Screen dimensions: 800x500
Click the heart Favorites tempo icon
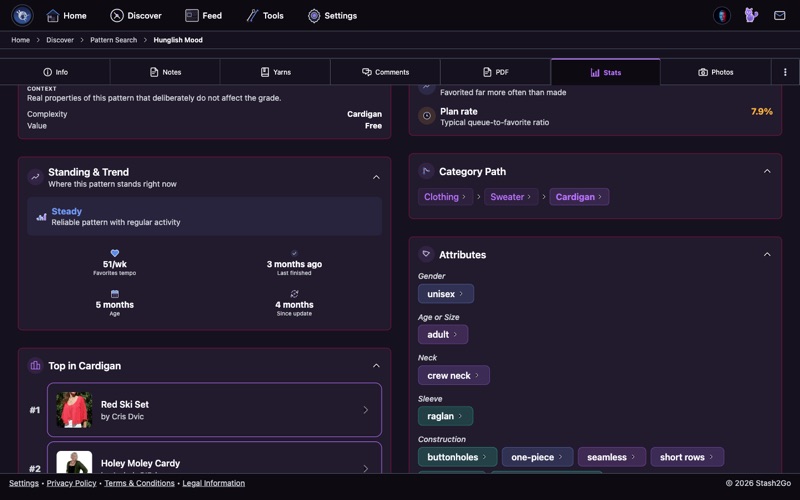pyautogui.click(x=115, y=253)
